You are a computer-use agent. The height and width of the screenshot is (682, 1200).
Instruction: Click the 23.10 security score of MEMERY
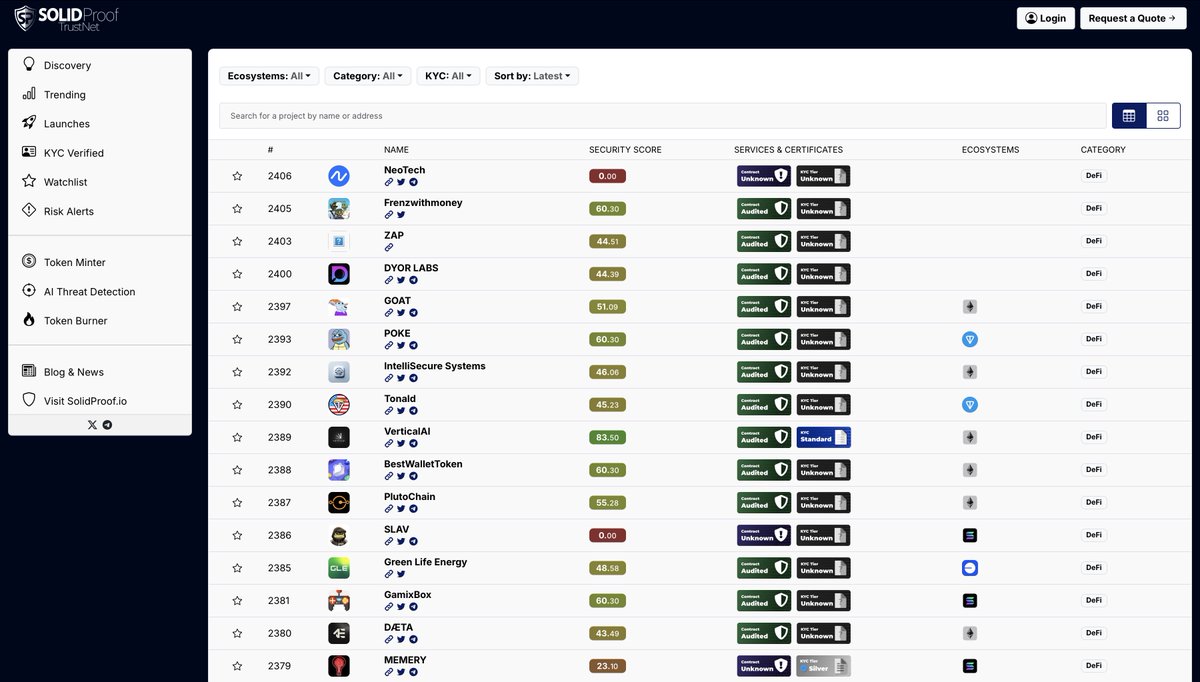(607, 666)
